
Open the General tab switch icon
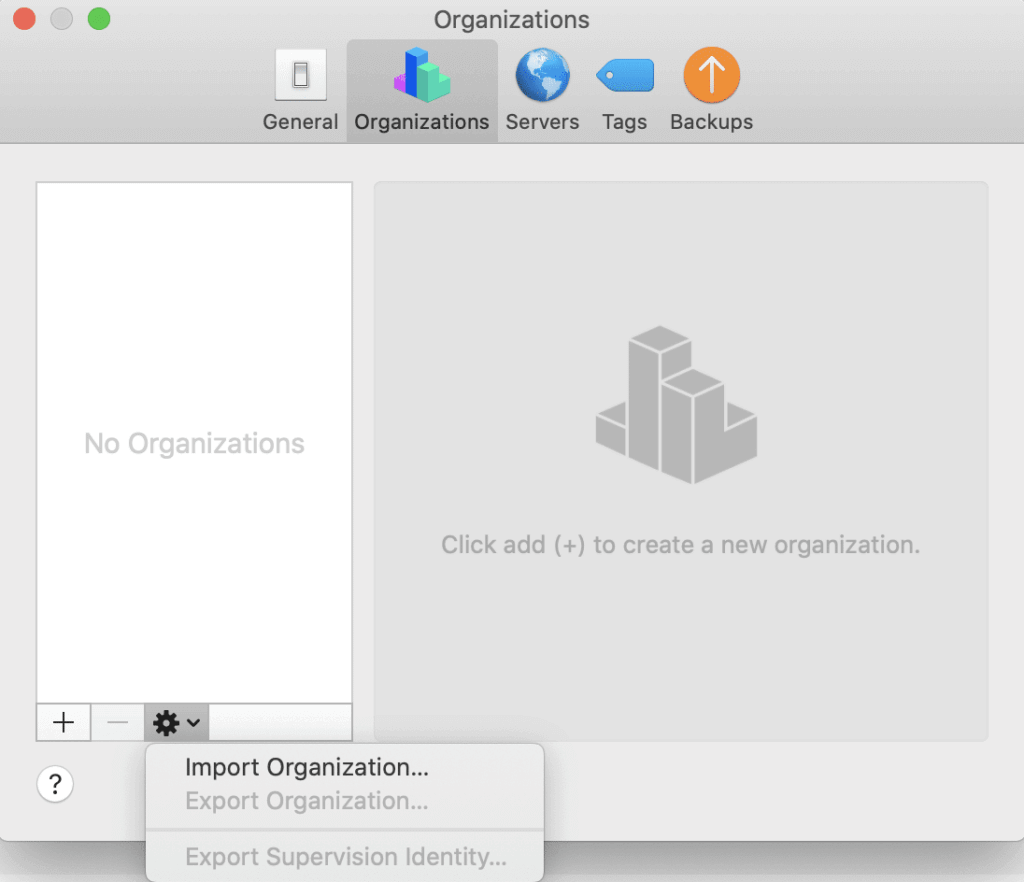pos(299,74)
